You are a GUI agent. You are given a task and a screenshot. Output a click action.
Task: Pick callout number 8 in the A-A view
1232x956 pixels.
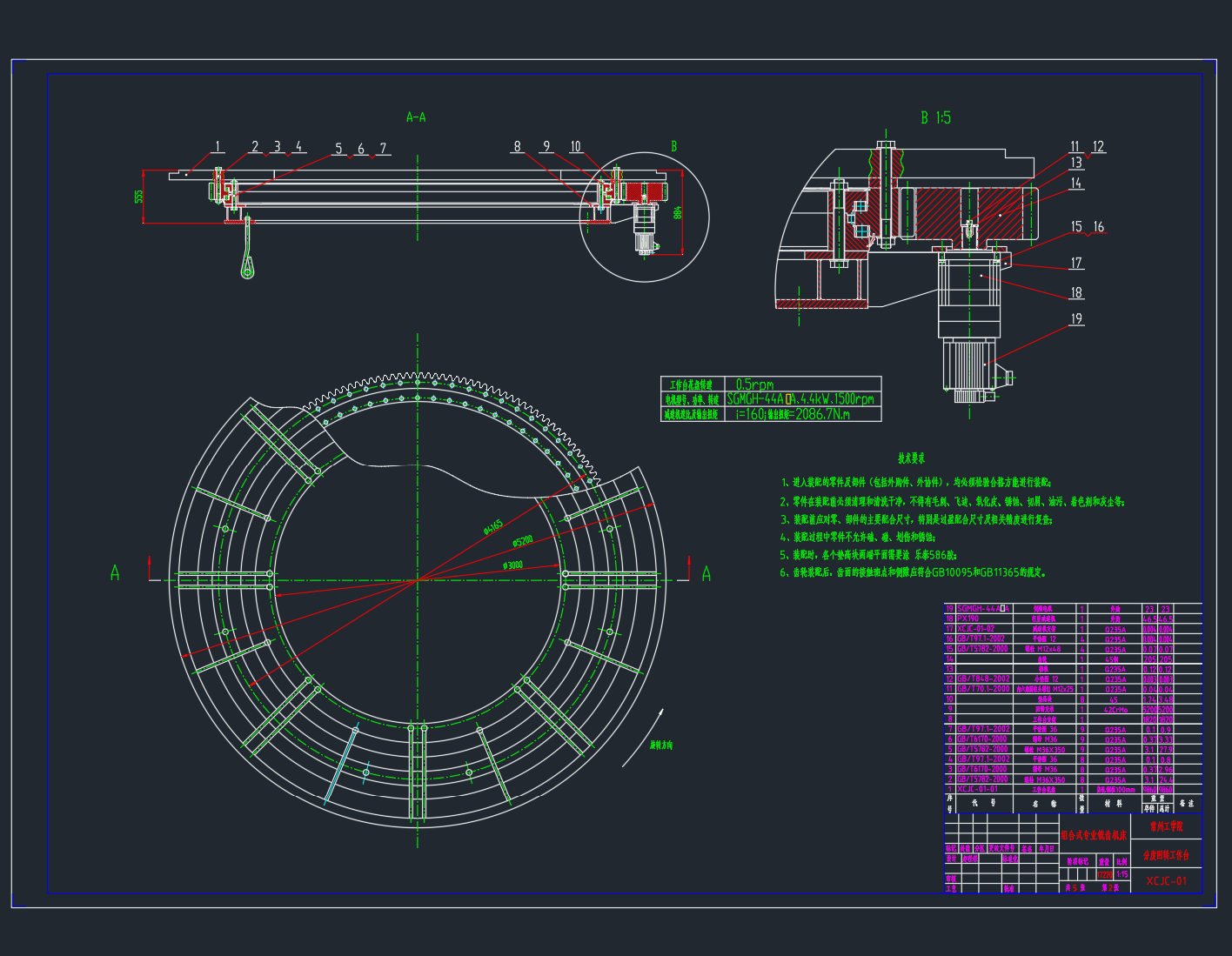pyautogui.click(x=517, y=147)
